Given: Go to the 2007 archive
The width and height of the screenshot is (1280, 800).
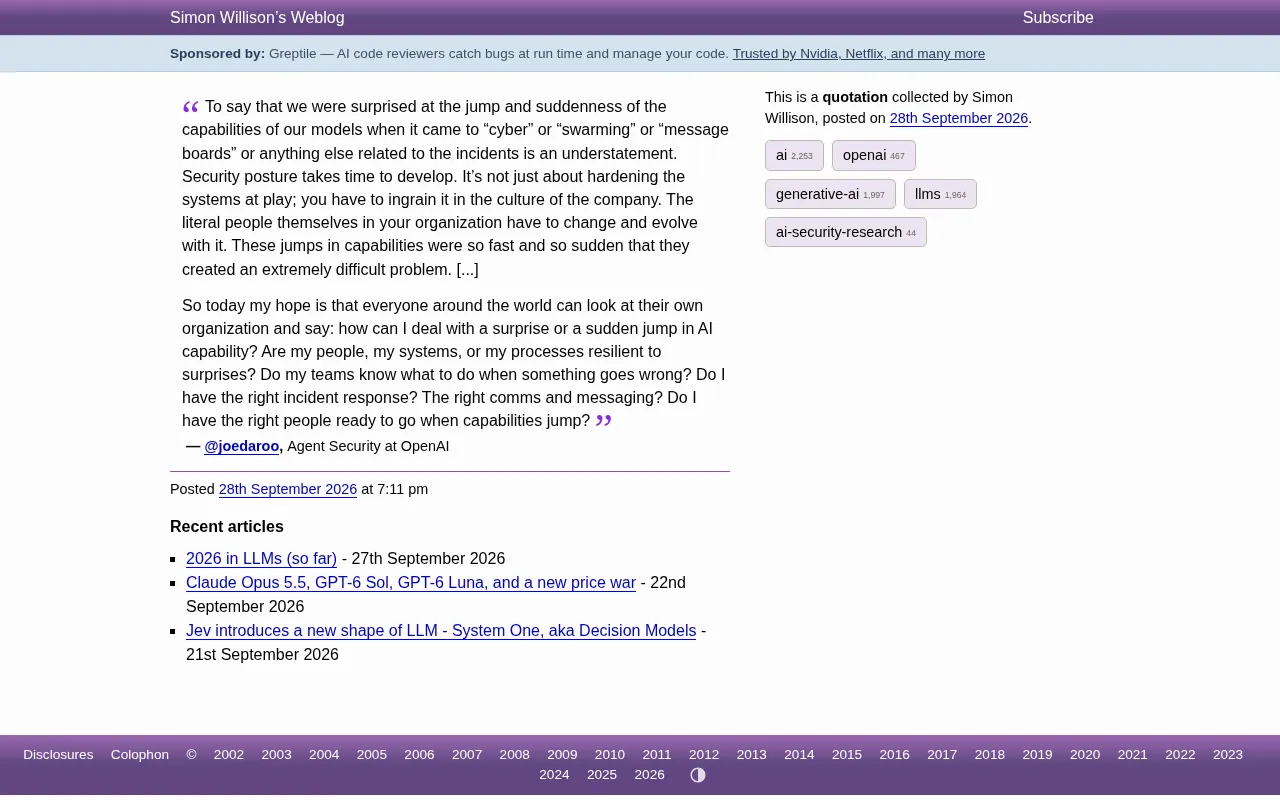Looking at the screenshot, I should (467, 755).
